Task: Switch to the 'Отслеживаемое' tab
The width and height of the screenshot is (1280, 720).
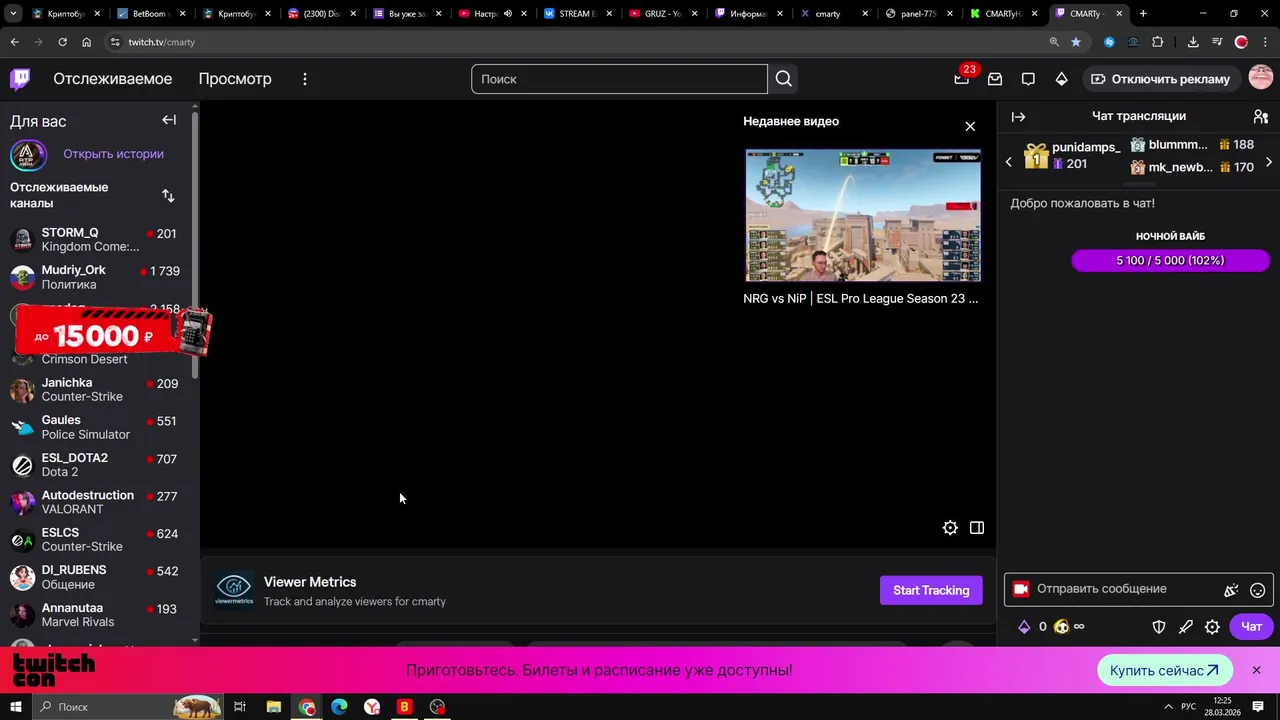Action: [113, 79]
